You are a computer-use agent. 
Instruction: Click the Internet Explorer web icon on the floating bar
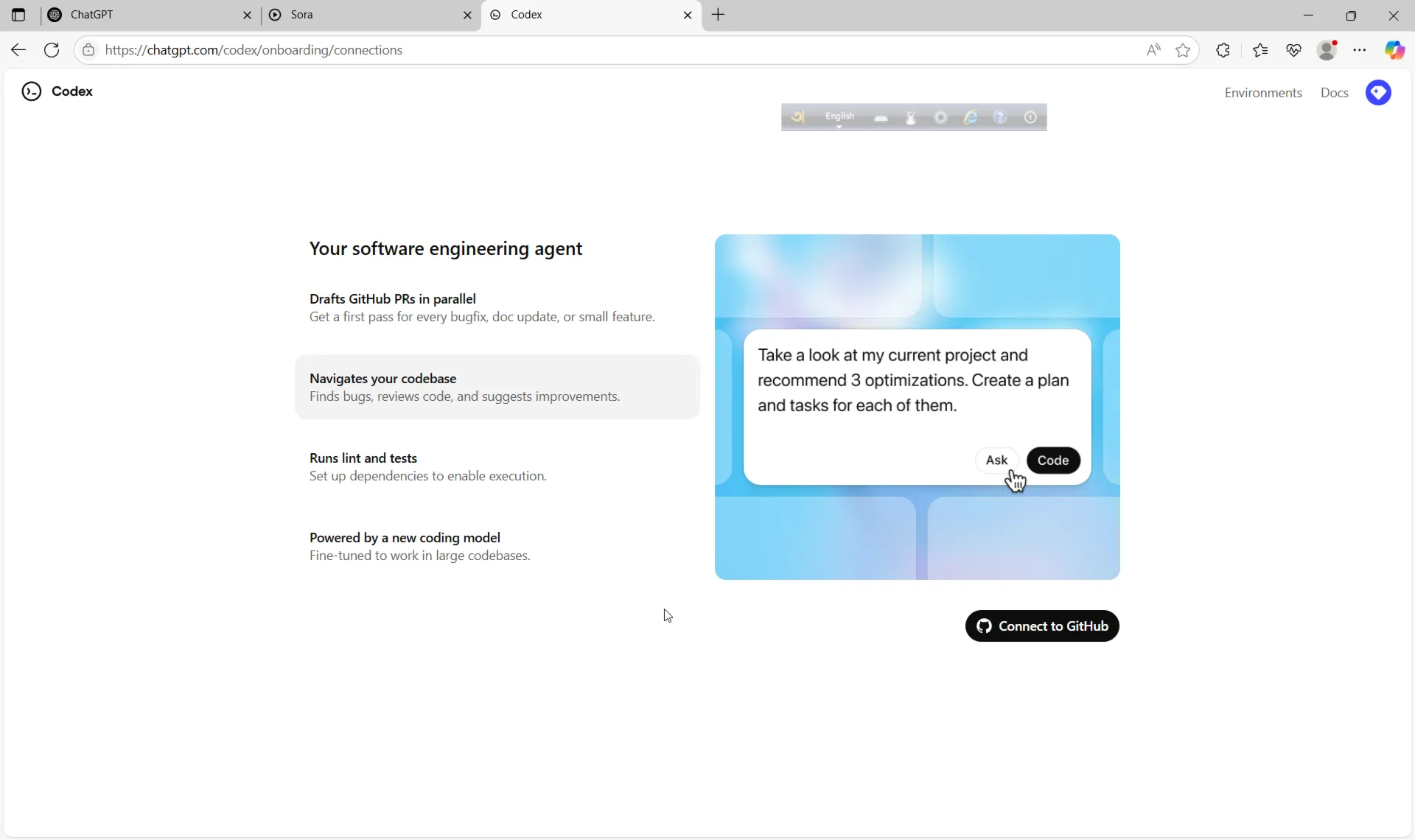[971, 117]
